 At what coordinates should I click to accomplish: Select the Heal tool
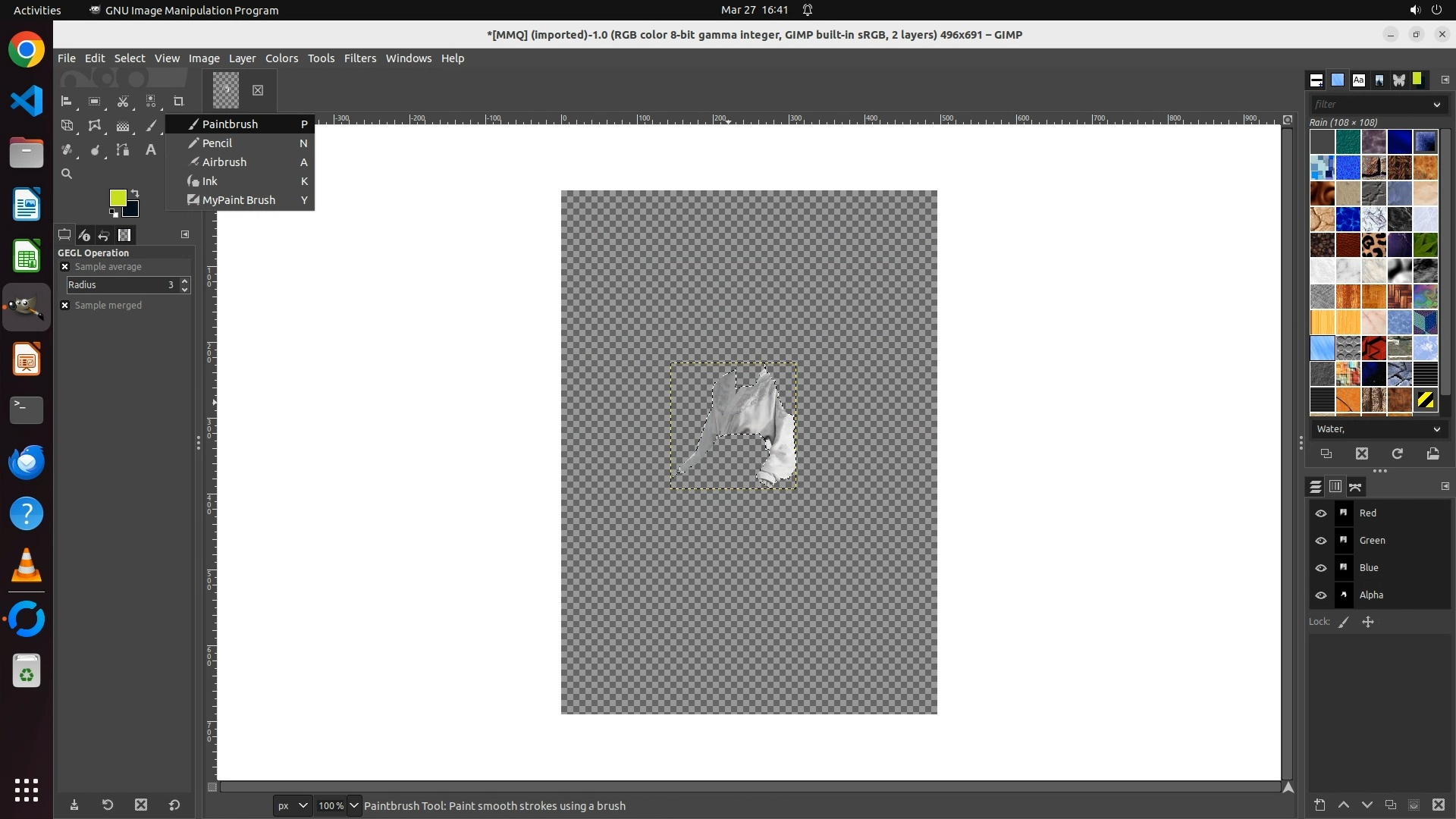tap(67, 150)
